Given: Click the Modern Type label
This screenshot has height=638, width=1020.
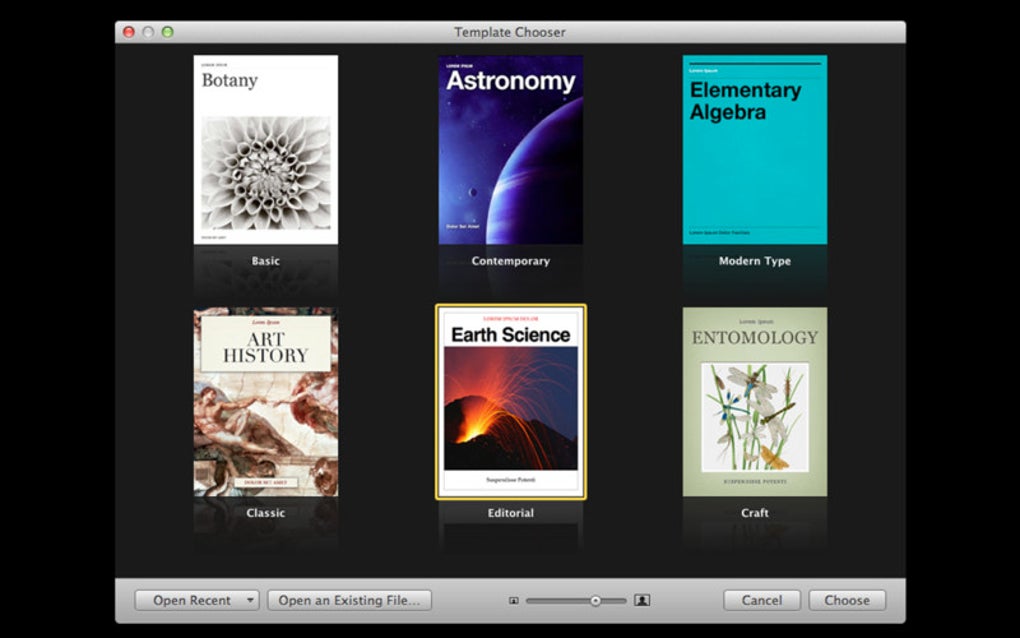Looking at the screenshot, I should (755, 261).
